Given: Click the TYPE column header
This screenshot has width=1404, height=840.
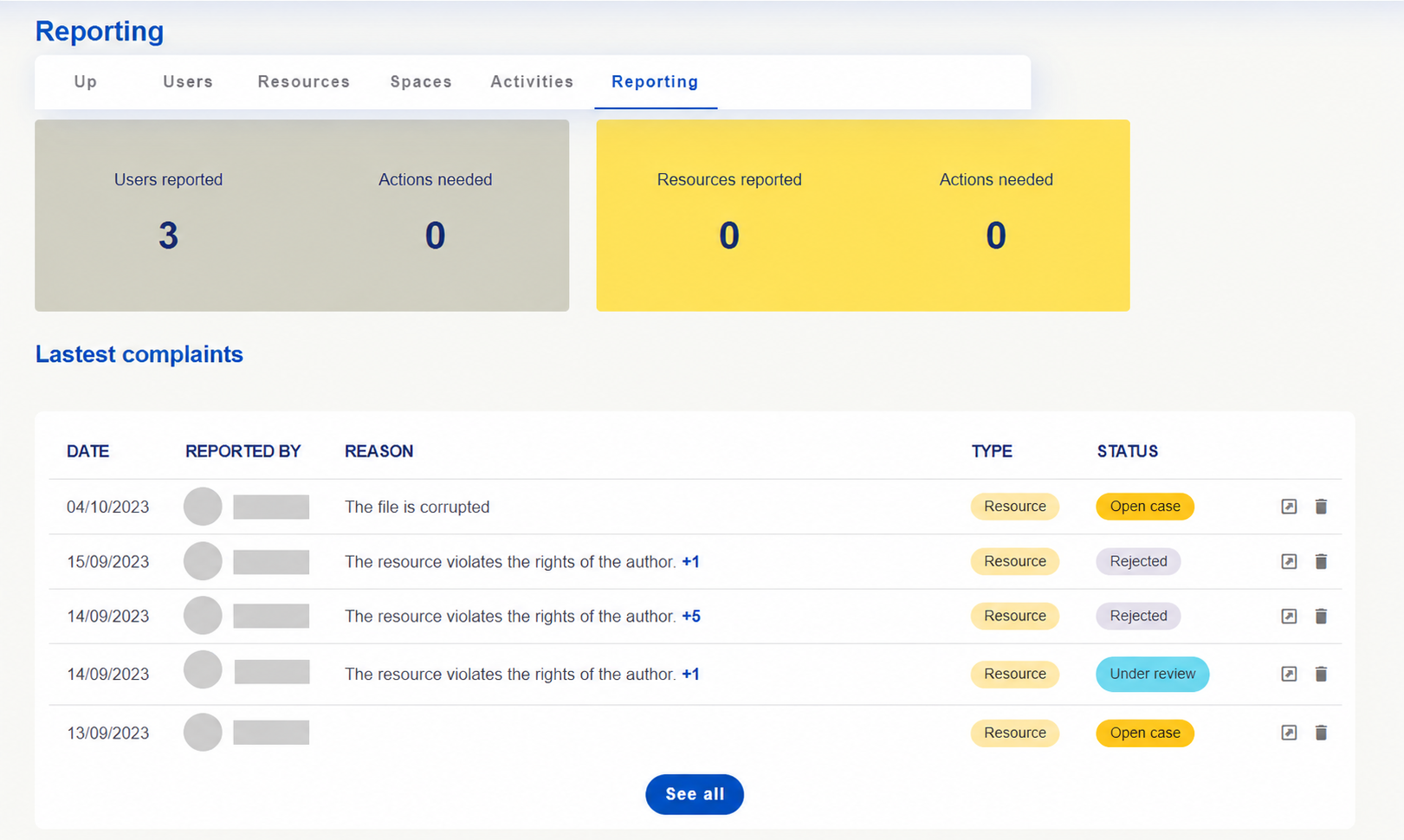Looking at the screenshot, I should [x=992, y=451].
